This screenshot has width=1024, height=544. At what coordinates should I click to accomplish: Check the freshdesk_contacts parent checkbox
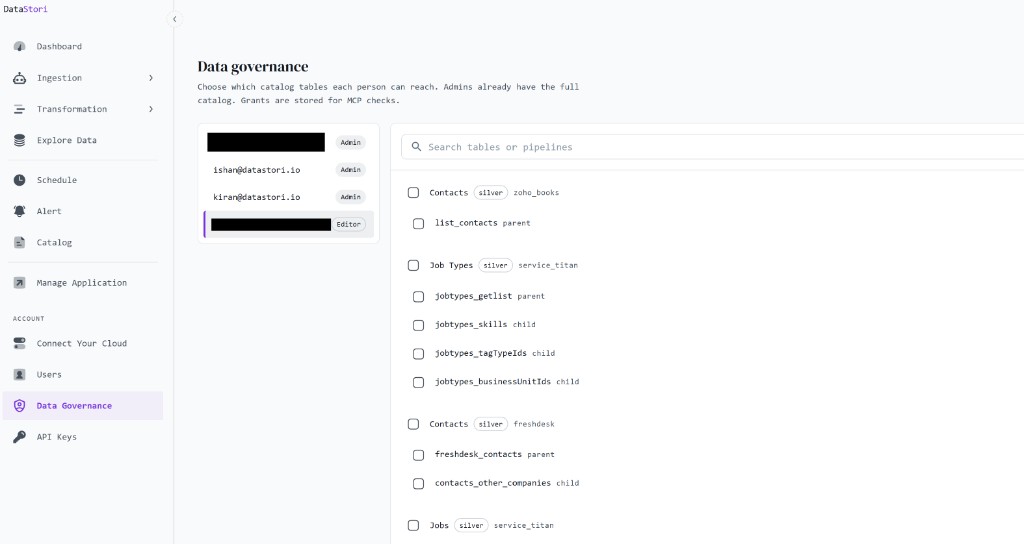419,455
